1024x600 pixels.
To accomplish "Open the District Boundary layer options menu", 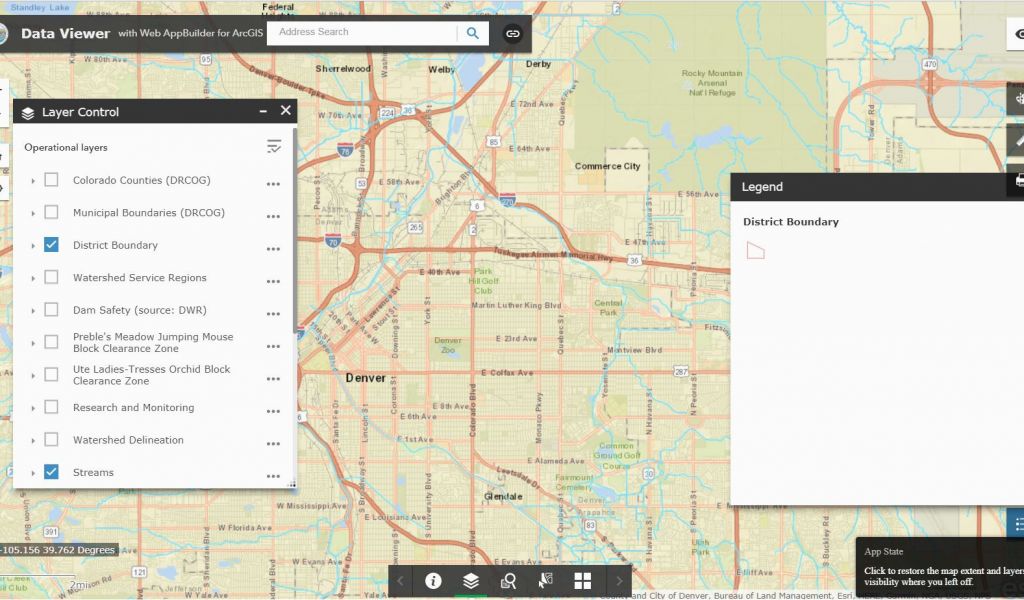I will coord(273,249).
